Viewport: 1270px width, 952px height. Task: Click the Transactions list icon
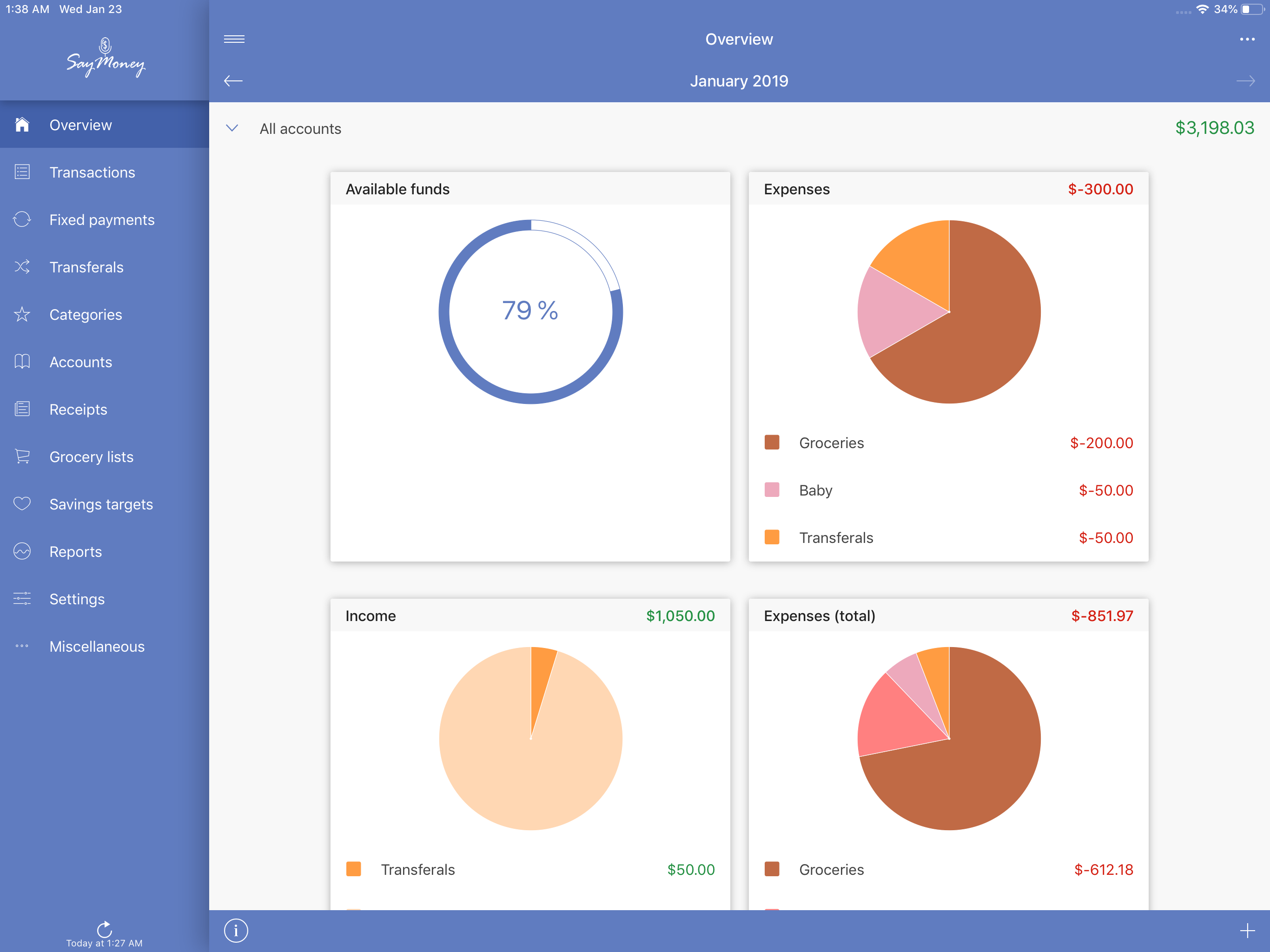click(x=22, y=172)
